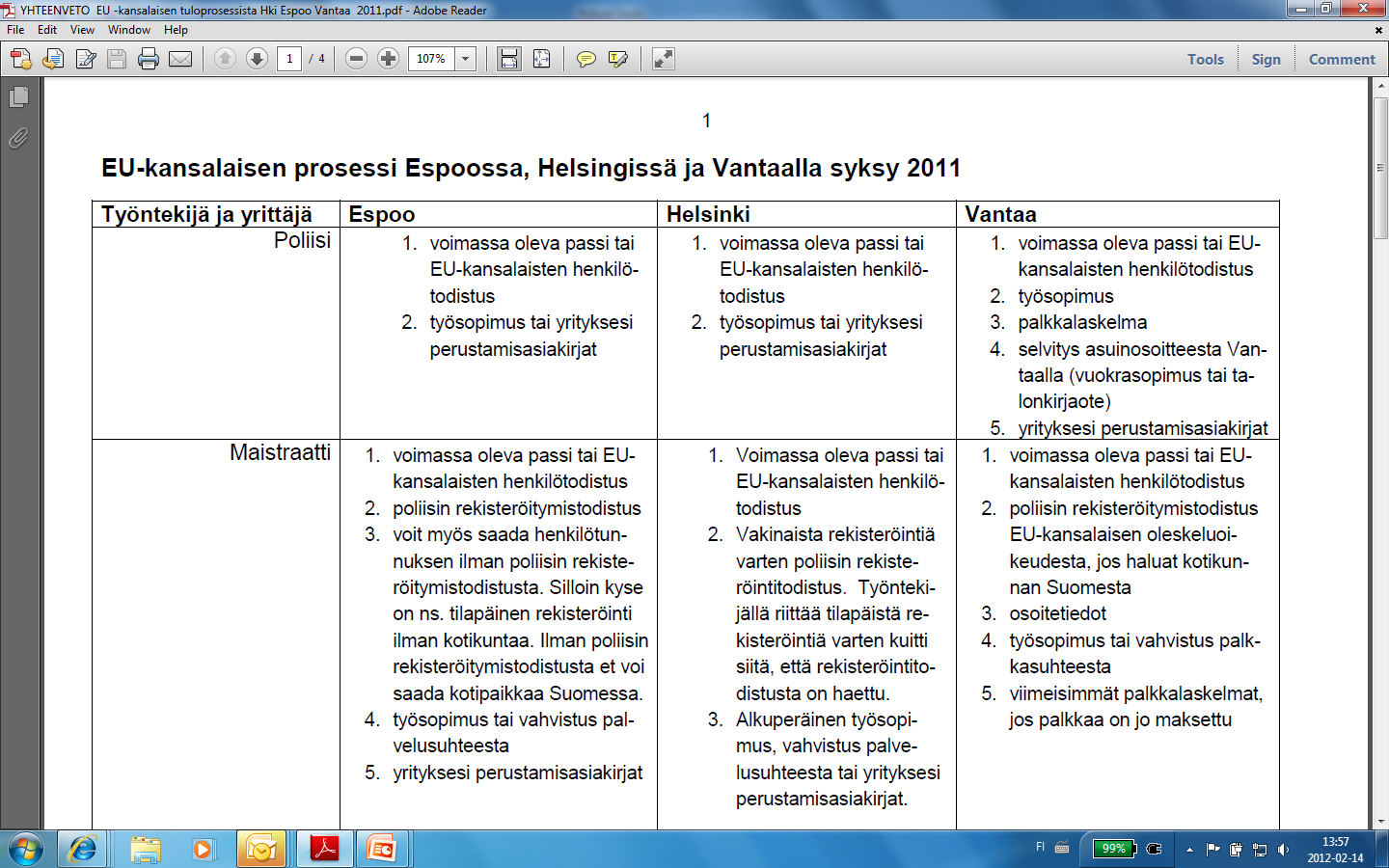This screenshot has height=868, width=1389.
Task: Click Adobe Reader taskbar button
Action: click(x=324, y=849)
